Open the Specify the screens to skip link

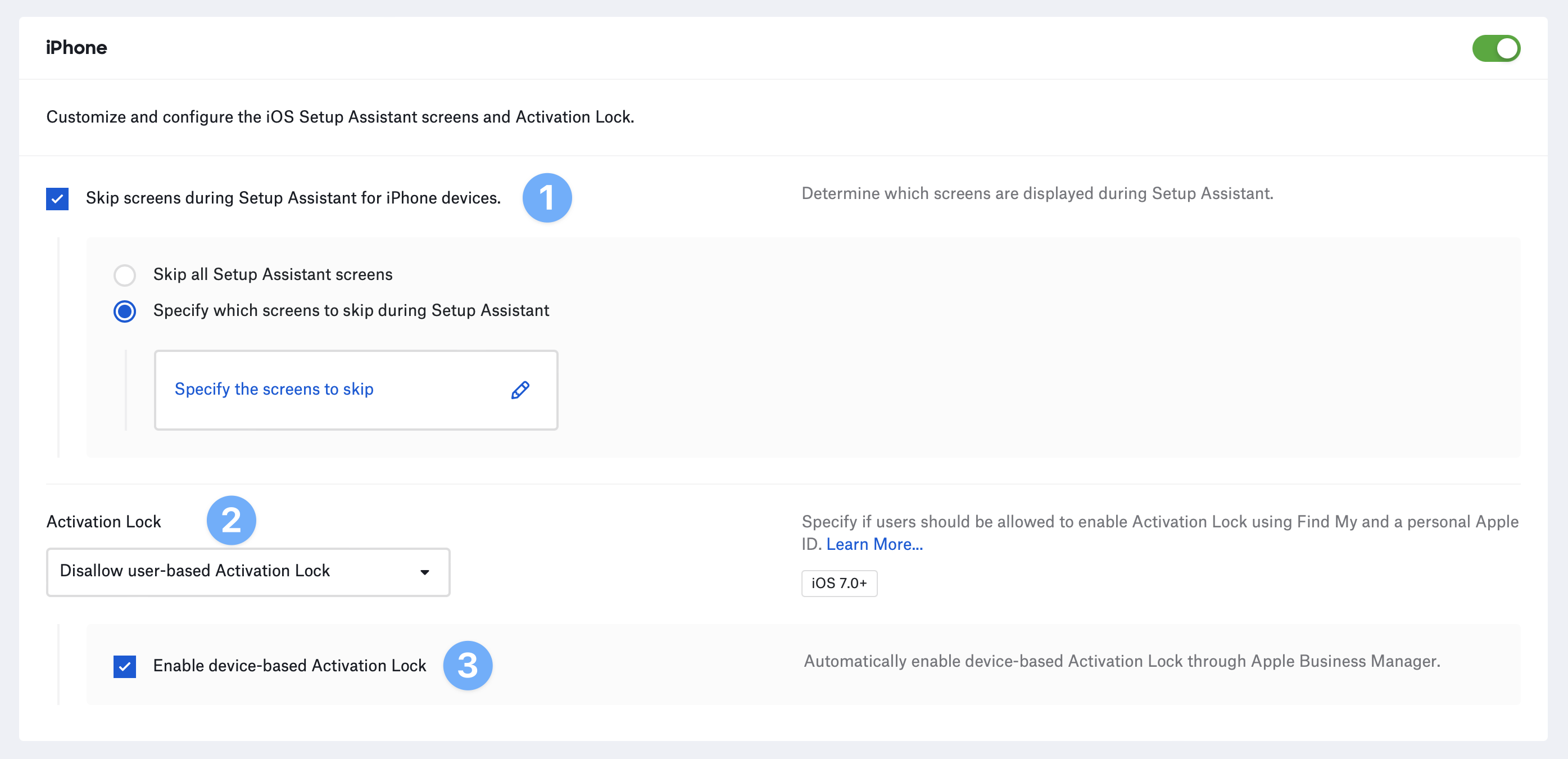(x=274, y=389)
